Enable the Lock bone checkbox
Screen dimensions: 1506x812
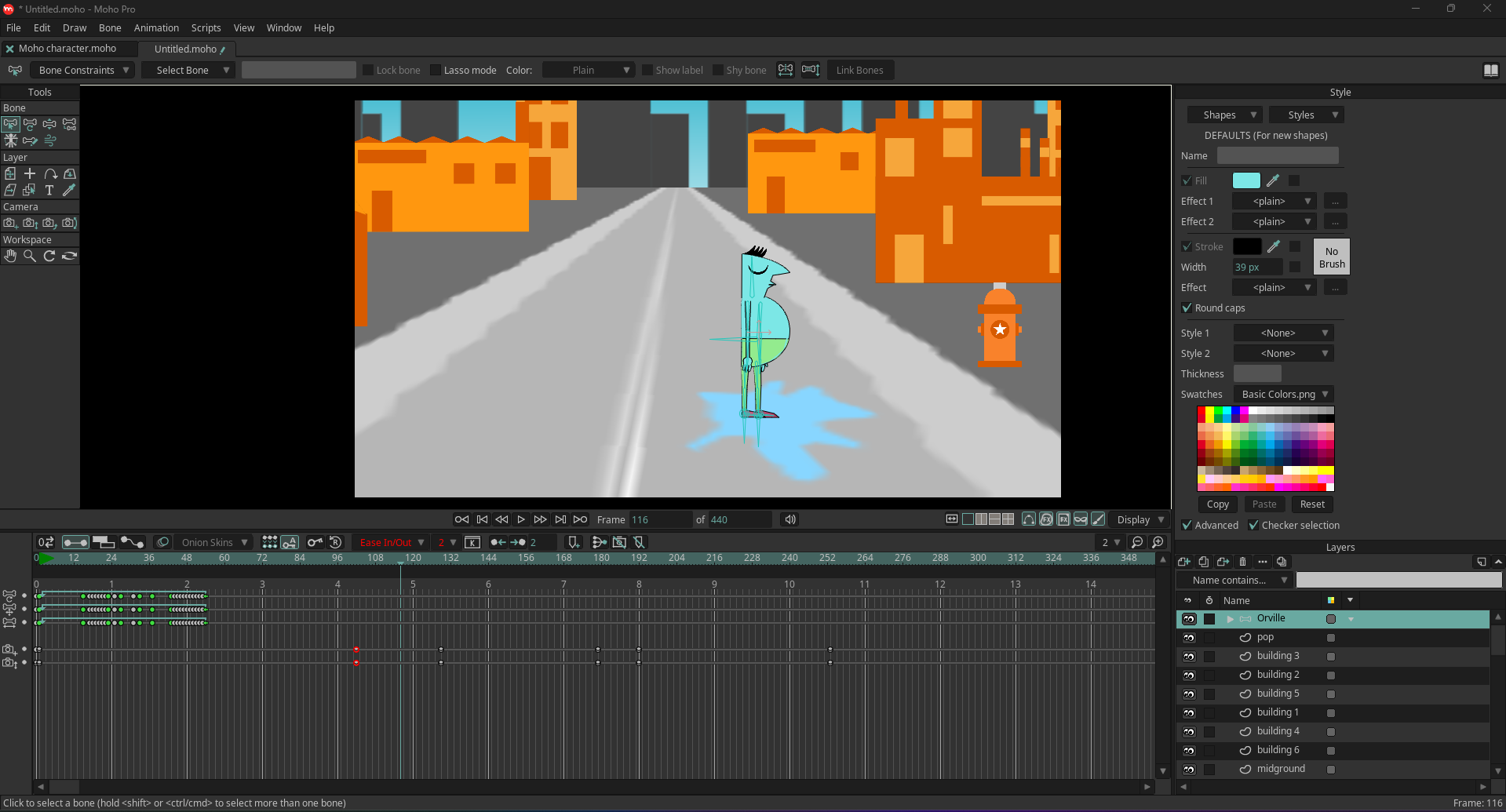(368, 70)
